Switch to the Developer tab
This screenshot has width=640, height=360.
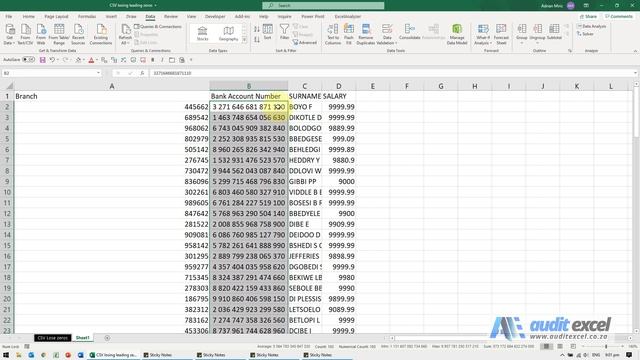(215, 16)
